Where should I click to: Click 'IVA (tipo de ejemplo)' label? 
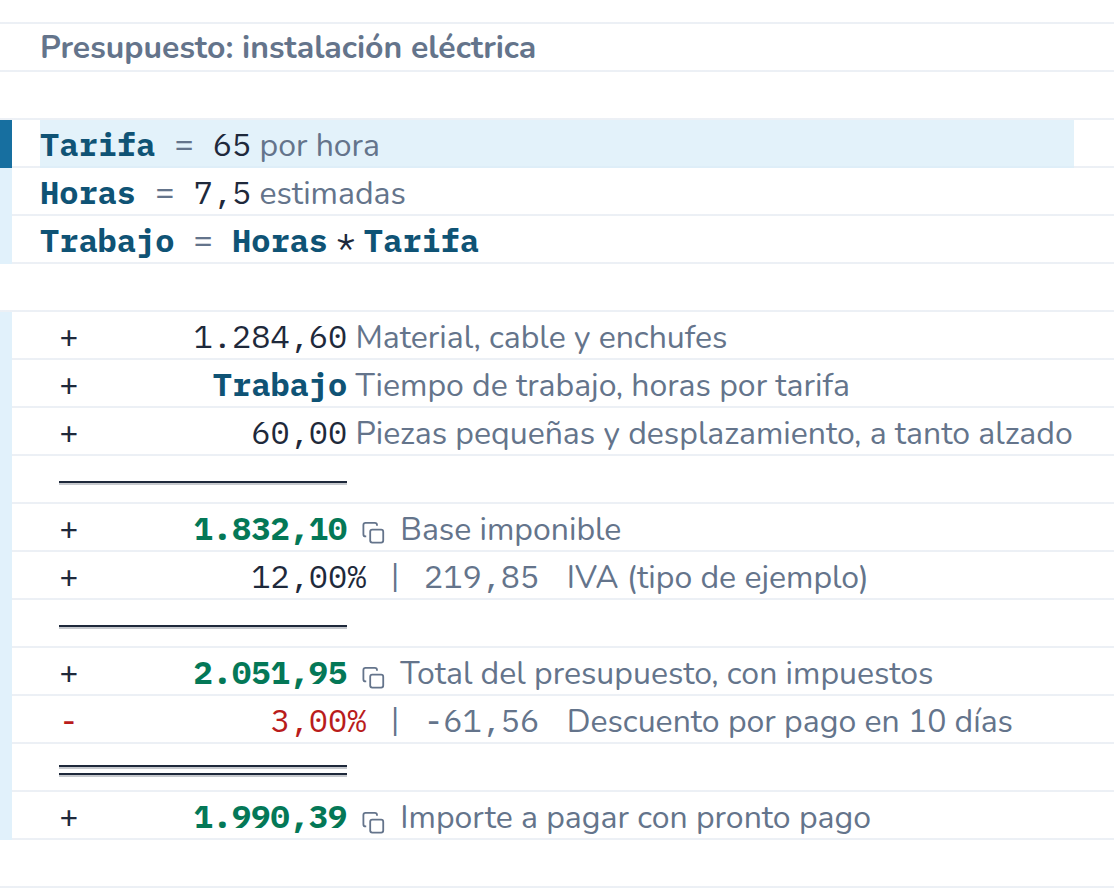point(717,578)
